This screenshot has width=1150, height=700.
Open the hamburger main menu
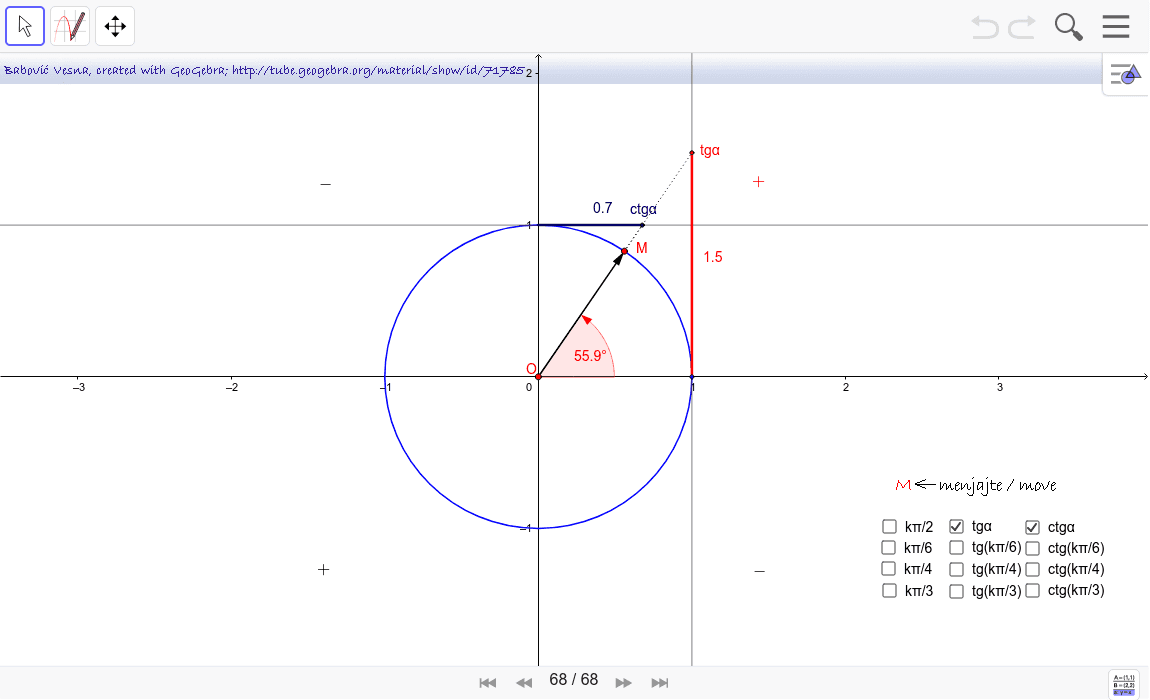(1116, 26)
